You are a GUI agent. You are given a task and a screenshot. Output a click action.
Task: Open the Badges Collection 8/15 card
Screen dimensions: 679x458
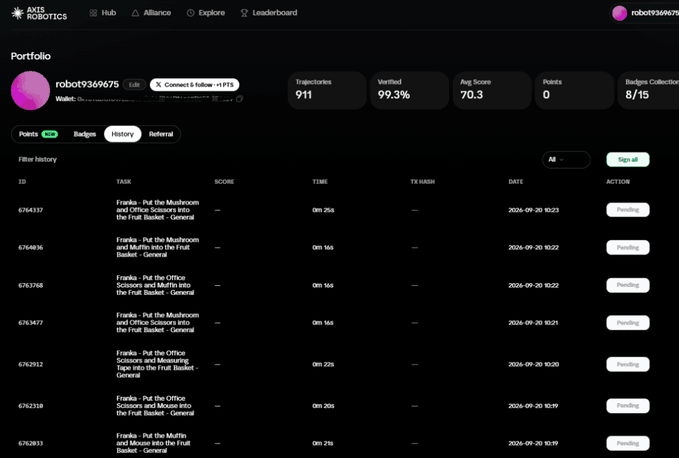(x=649, y=90)
